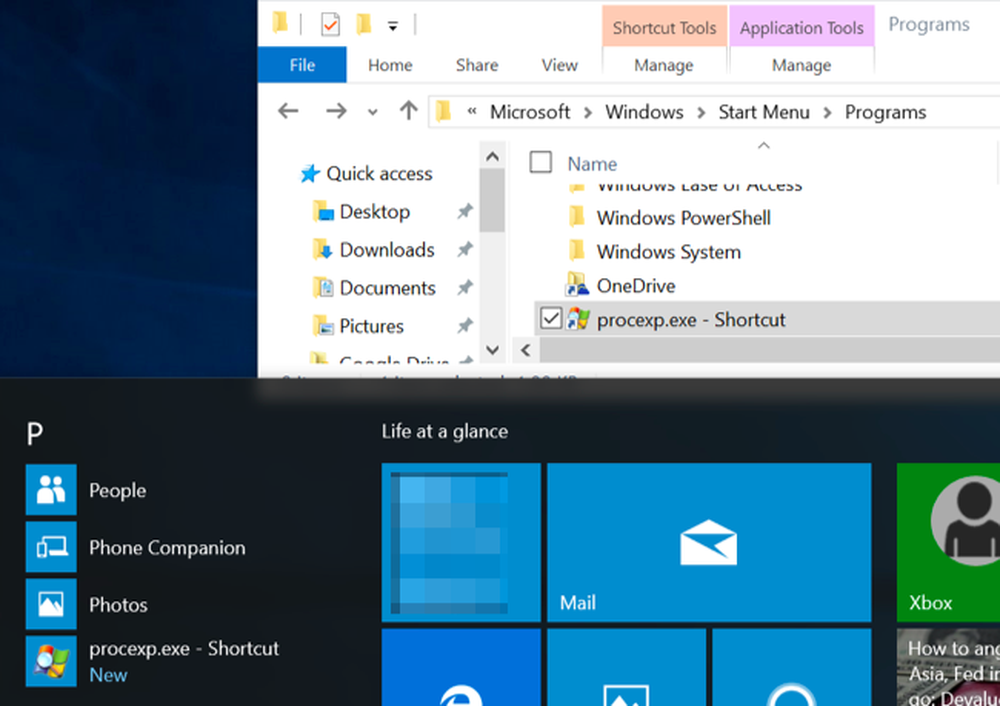
Task: Tick the select-all checkbox beside Name
Action: click(541, 163)
